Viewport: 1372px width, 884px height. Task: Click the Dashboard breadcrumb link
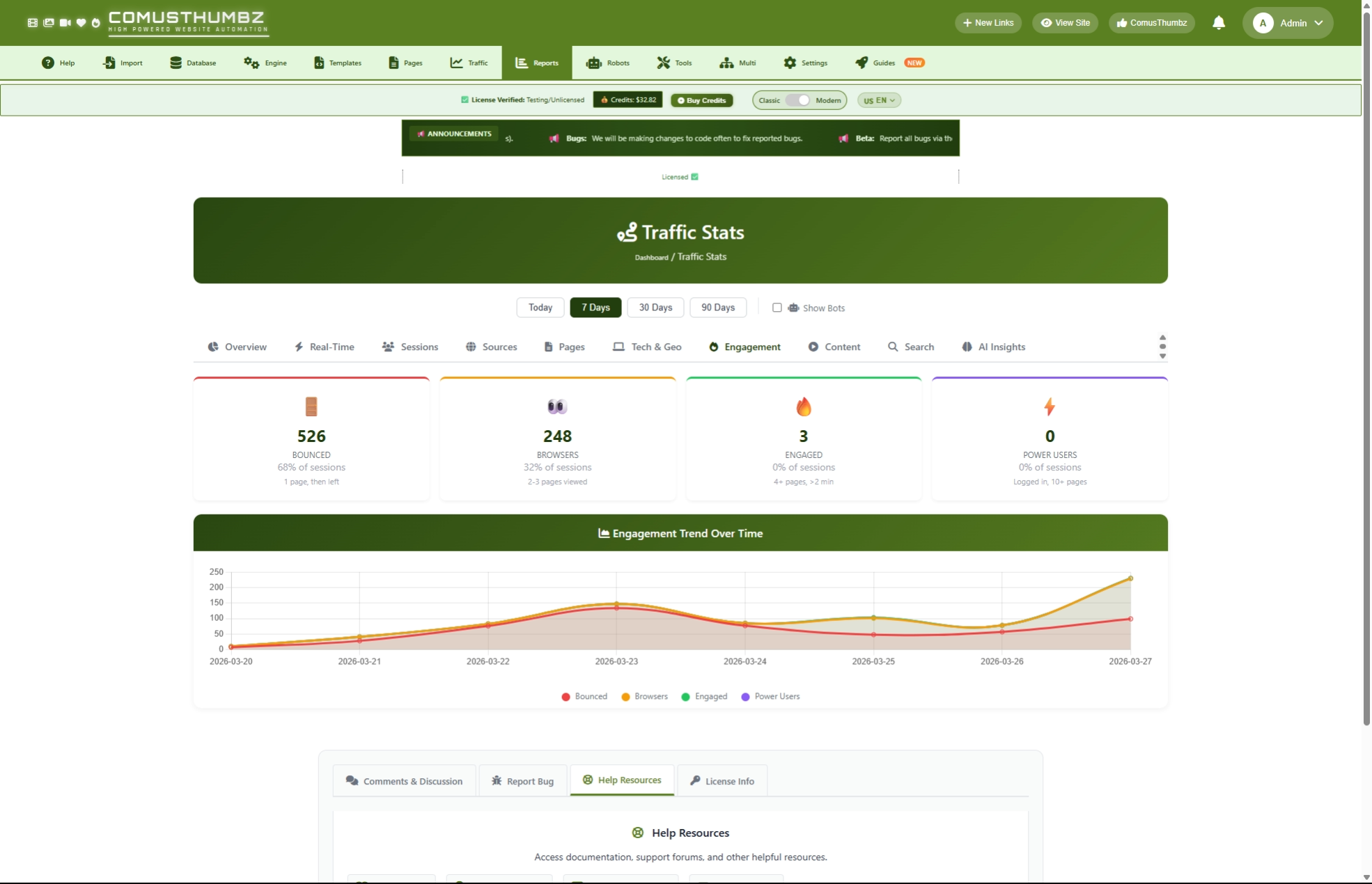[x=650, y=257]
